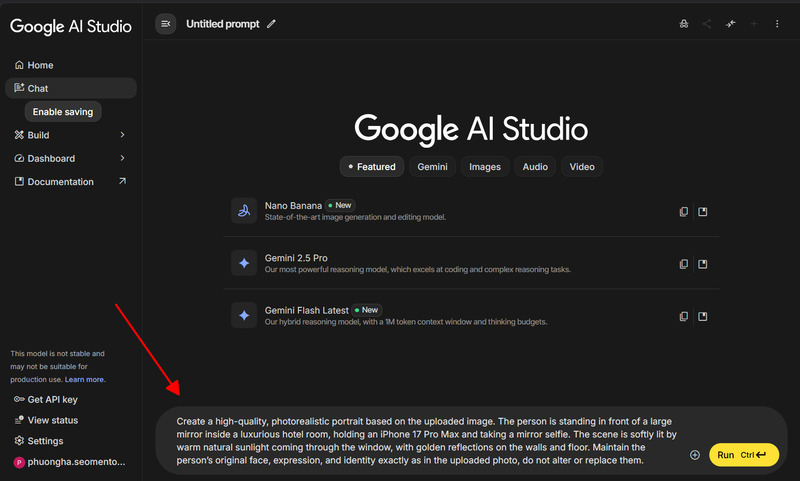Open the three-dot more options menu
The height and width of the screenshot is (481, 800).
click(x=777, y=23)
